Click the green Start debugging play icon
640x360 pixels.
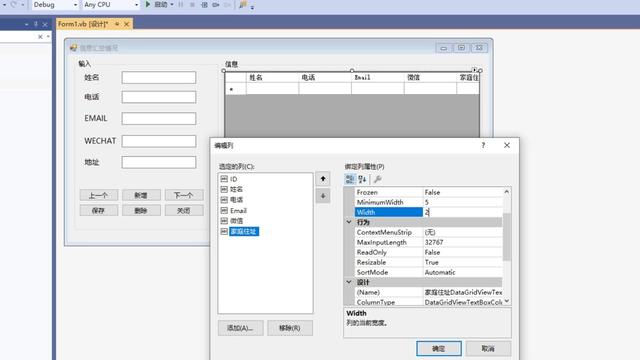pyautogui.click(x=148, y=4)
